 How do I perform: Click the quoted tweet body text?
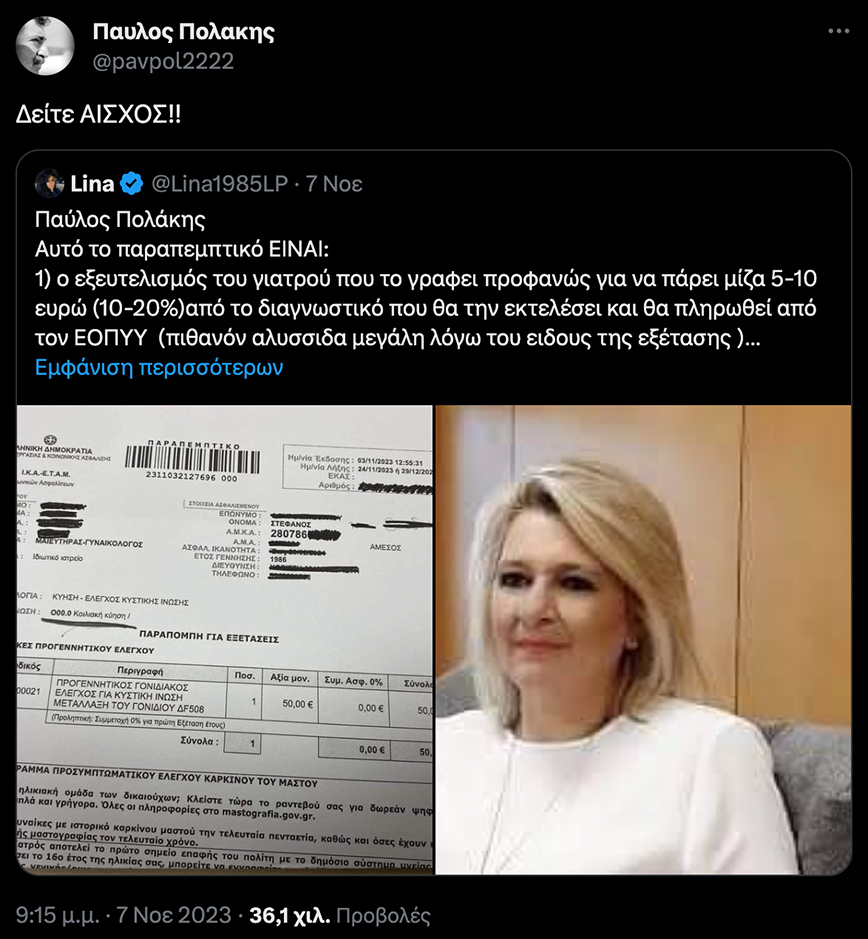(x=425, y=293)
